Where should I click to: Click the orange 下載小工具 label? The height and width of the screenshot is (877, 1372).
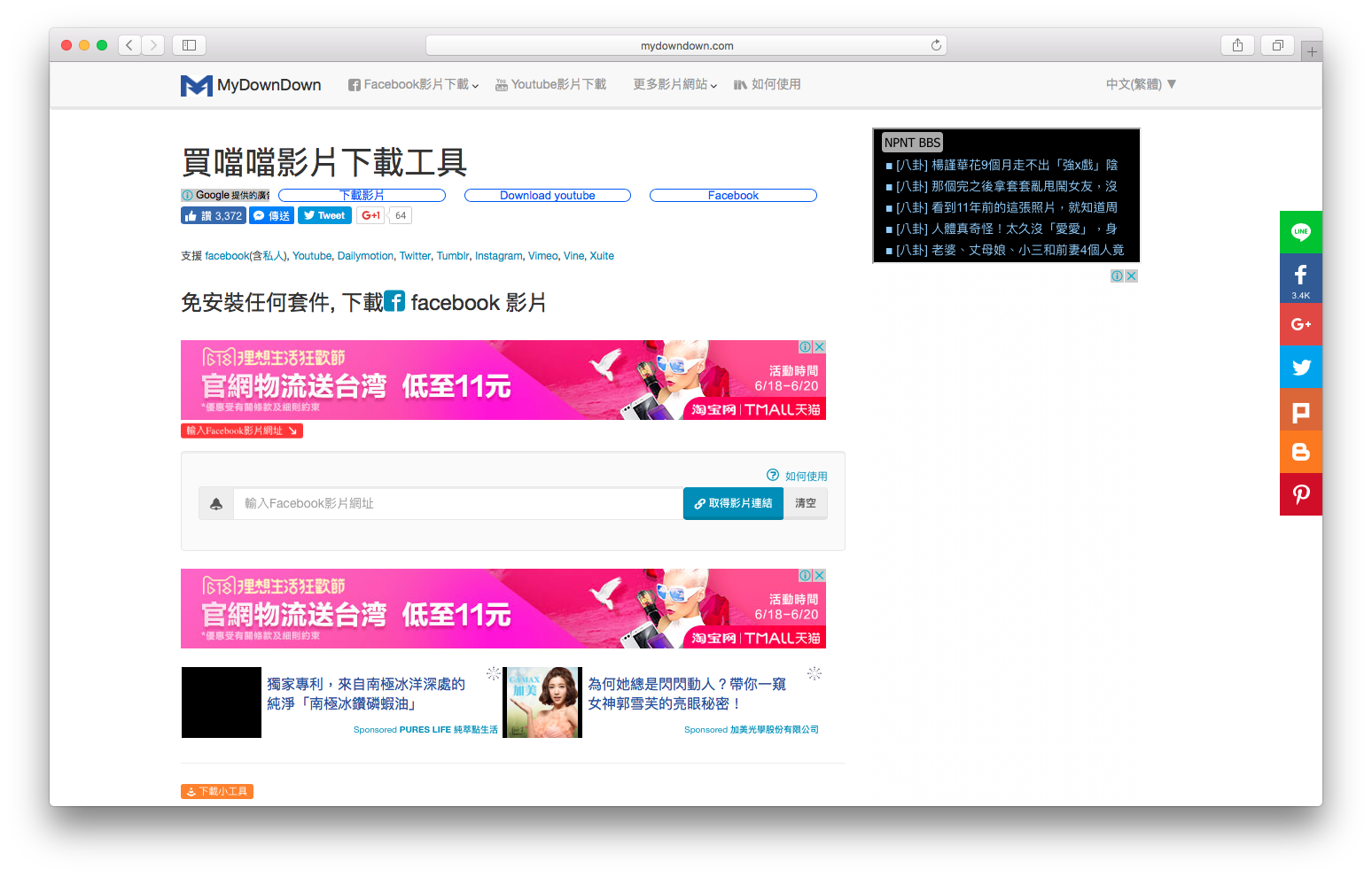click(x=217, y=791)
